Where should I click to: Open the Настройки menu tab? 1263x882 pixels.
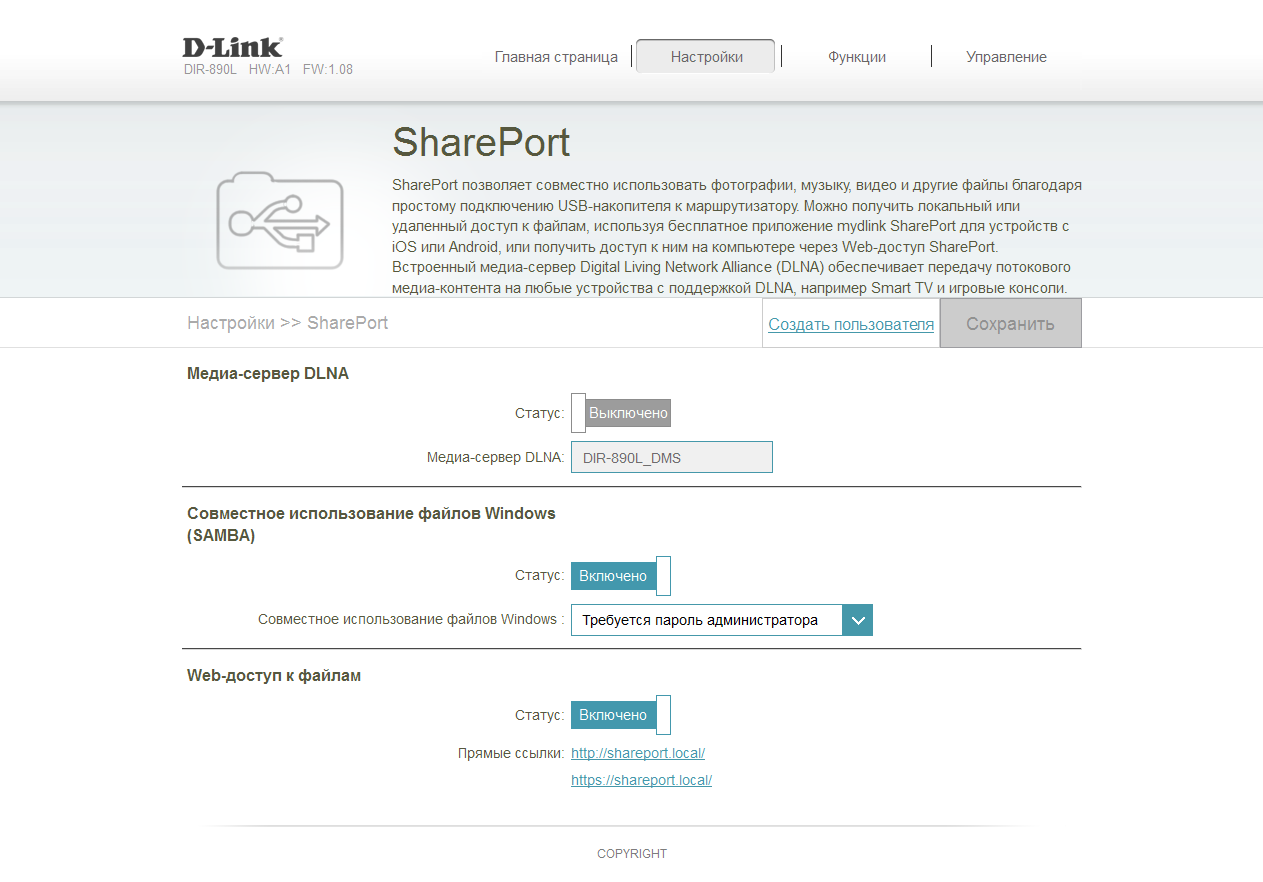706,57
